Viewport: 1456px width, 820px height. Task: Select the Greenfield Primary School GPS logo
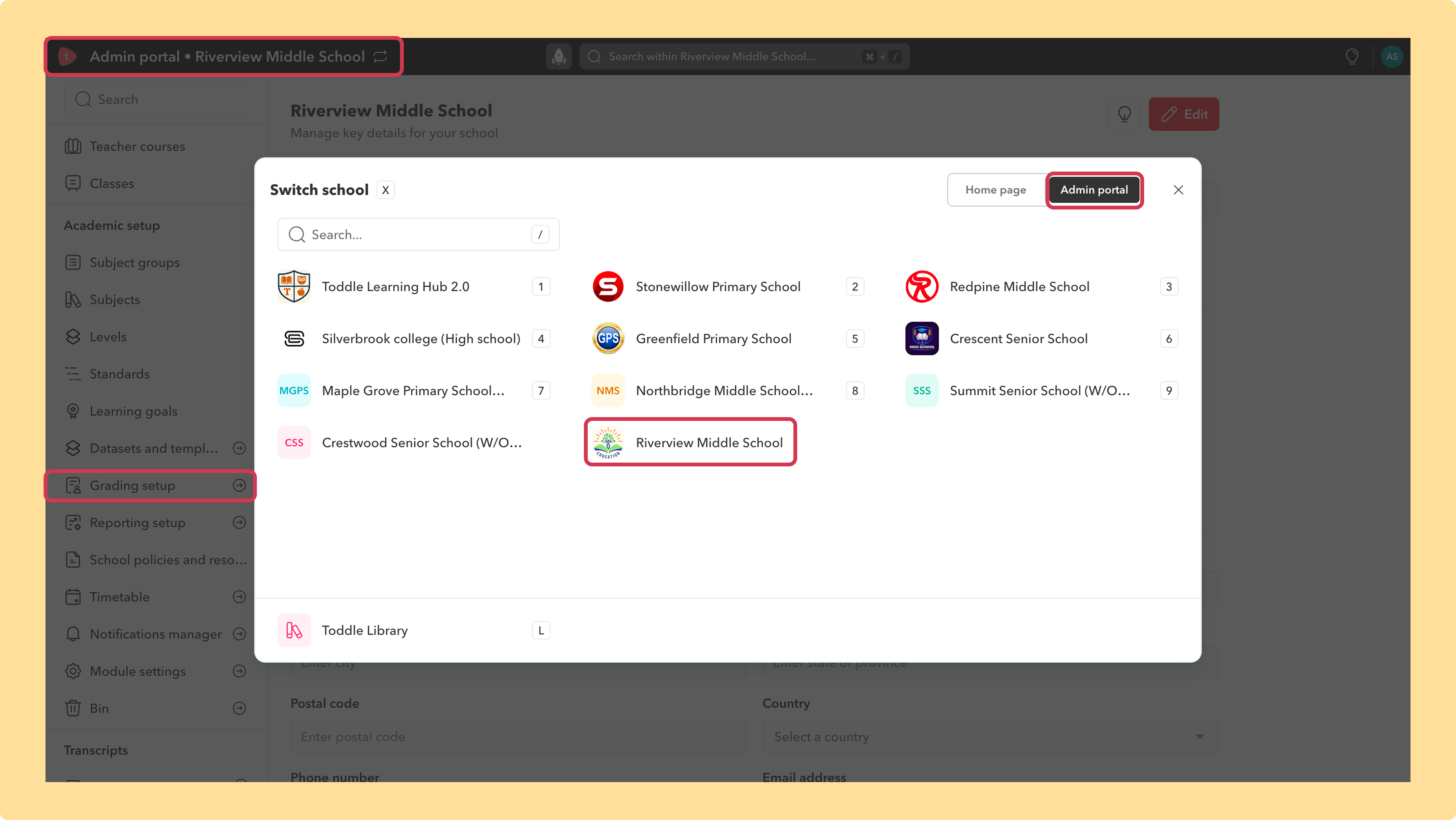tap(608, 338)
